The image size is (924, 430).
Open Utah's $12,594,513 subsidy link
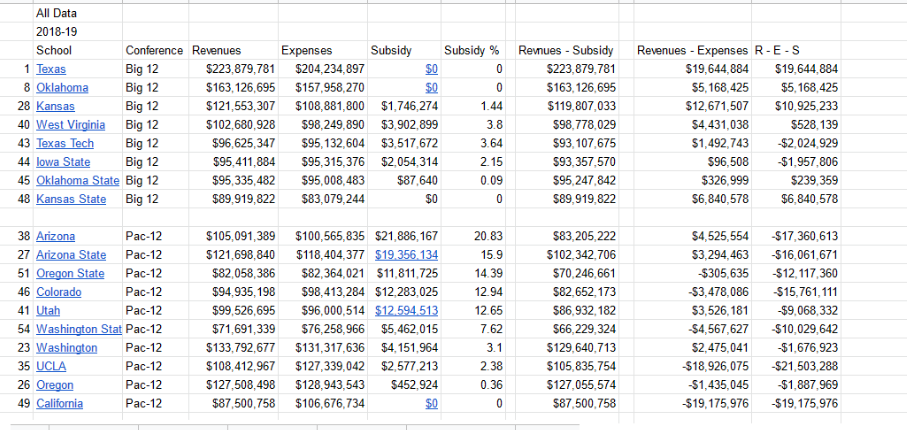point(406,311)
